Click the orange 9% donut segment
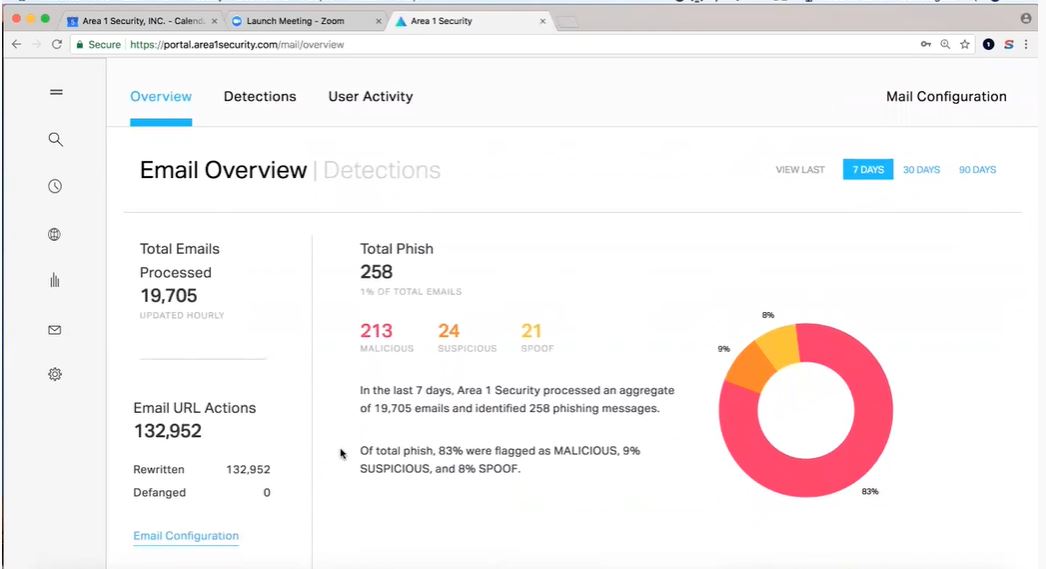This screenshot has width=1046, height=569. click(749, 368)
